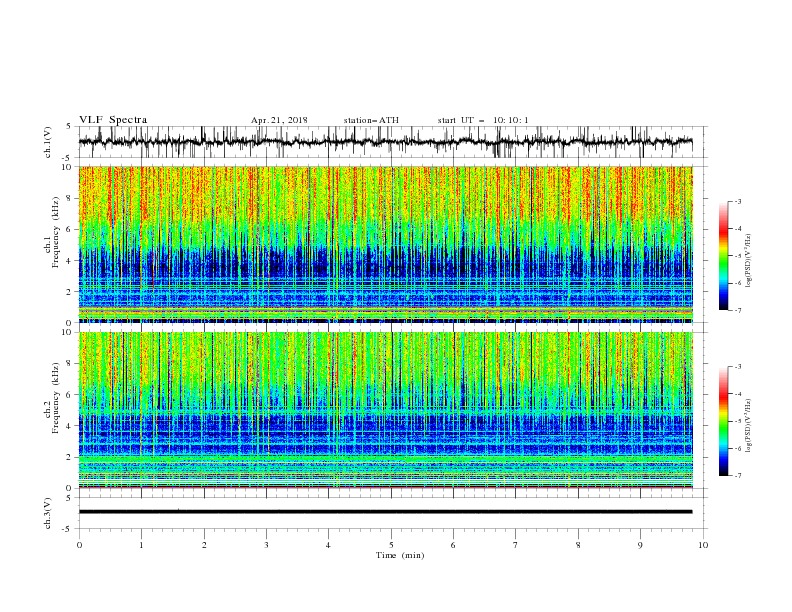Image resolution: width=792 pixels, height=612 pixels.
Task: Click the '-7' label on lower colorbar
Action: tap(737, 476)
